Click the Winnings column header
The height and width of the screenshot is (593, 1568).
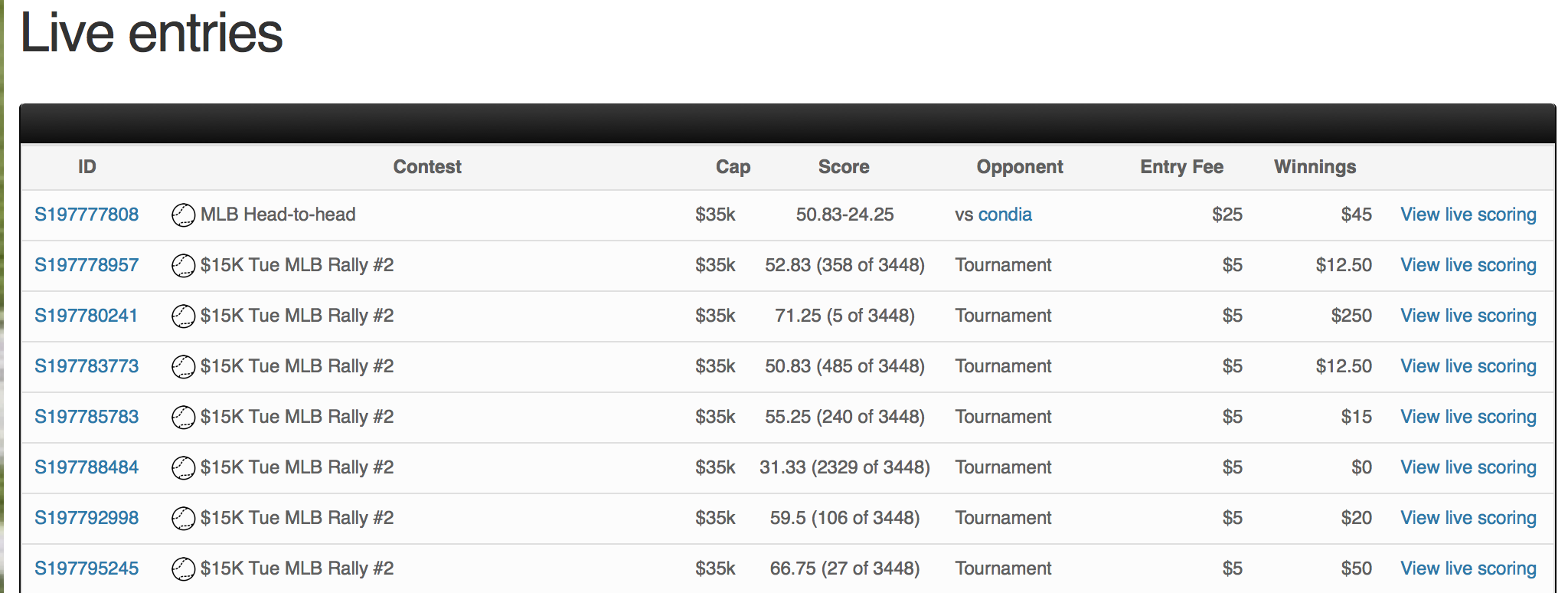coord(1315,167)
